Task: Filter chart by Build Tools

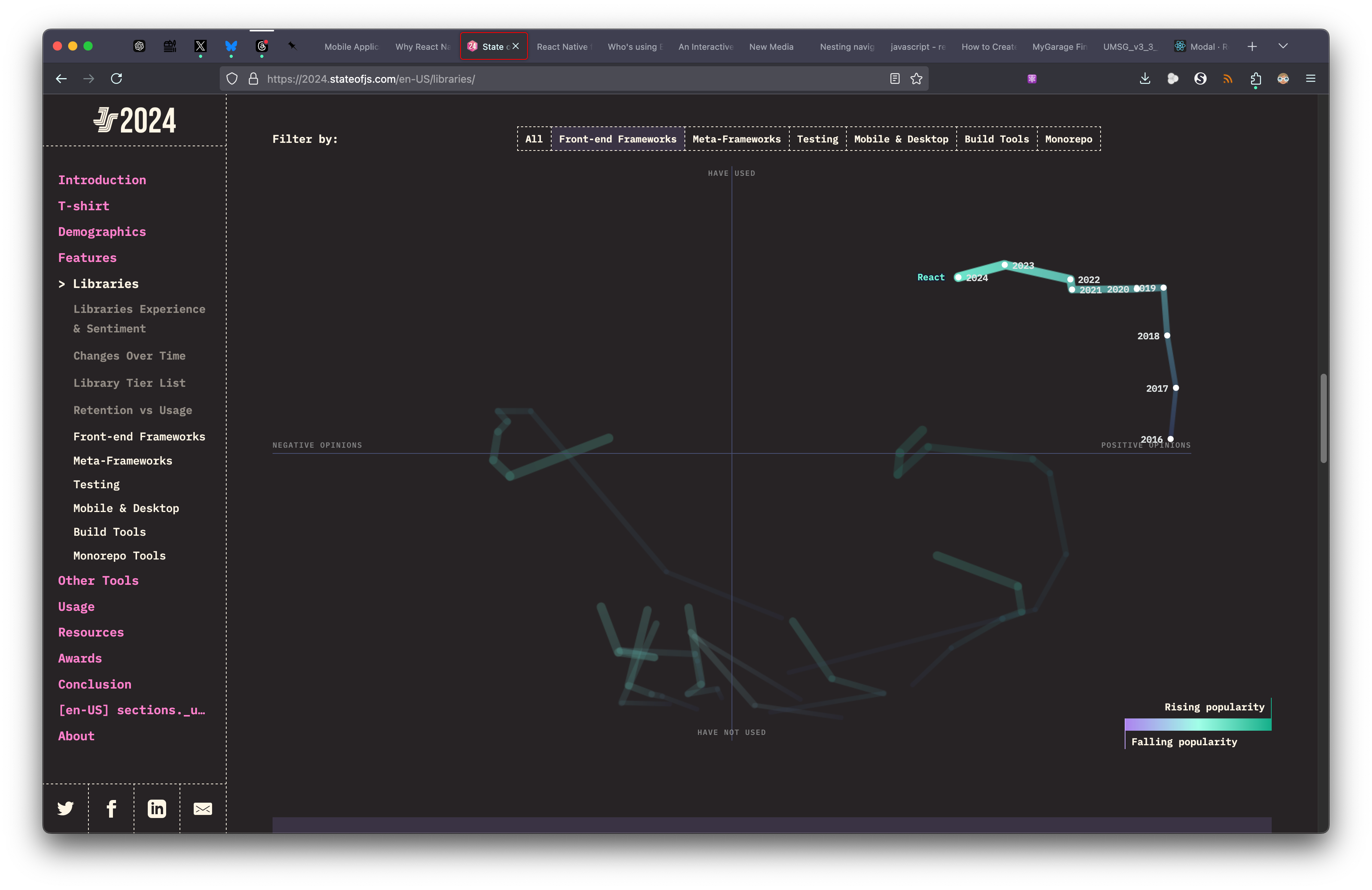Action: coord(996,139)
